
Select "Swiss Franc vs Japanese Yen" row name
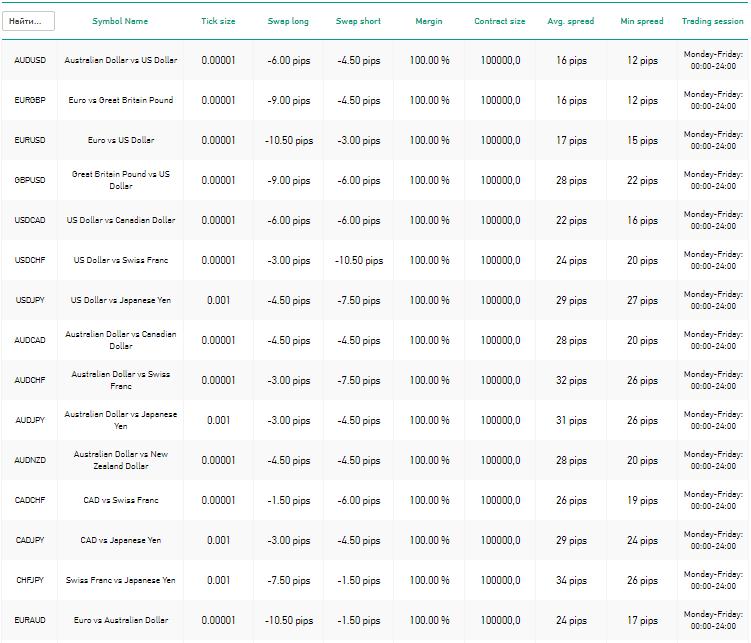click(x=121, y=581)
